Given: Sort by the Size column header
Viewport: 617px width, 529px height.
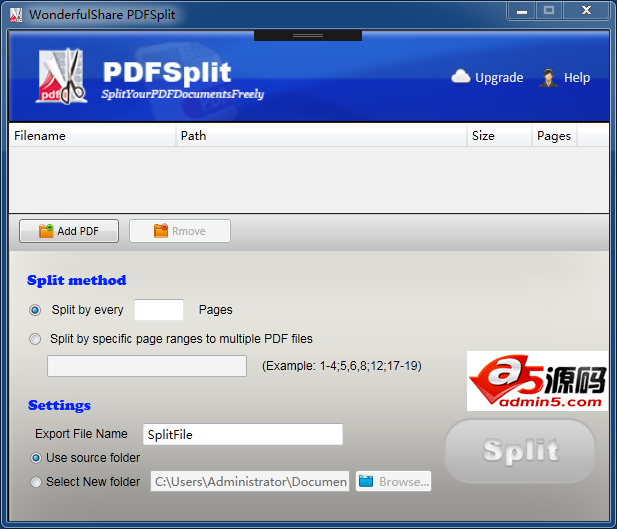Looking at the screenshot, I should [499, 136].
